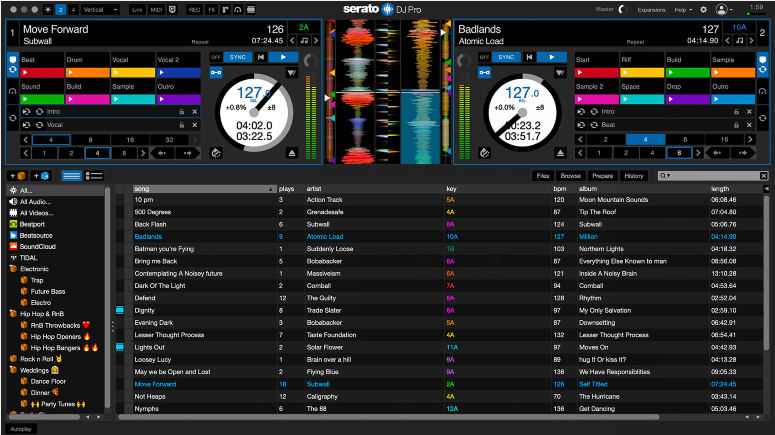Click the Serato Play shield icon

(x=173, y=9)
